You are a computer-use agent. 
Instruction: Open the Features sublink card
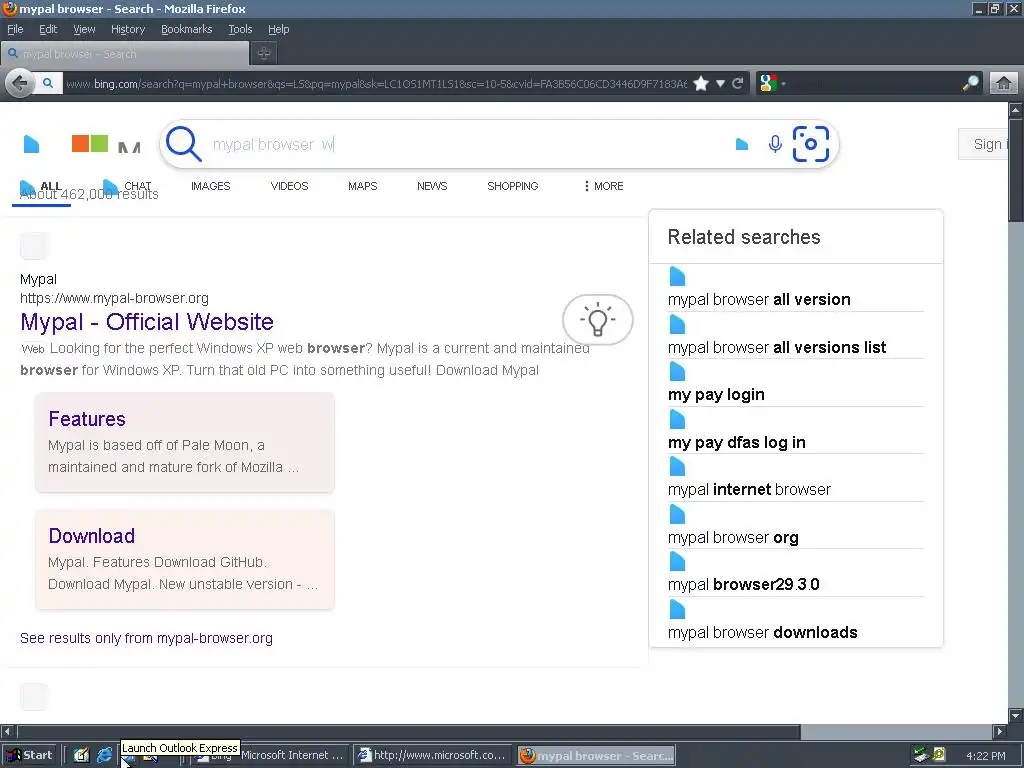pyautogui.click(x=185, y=442)
